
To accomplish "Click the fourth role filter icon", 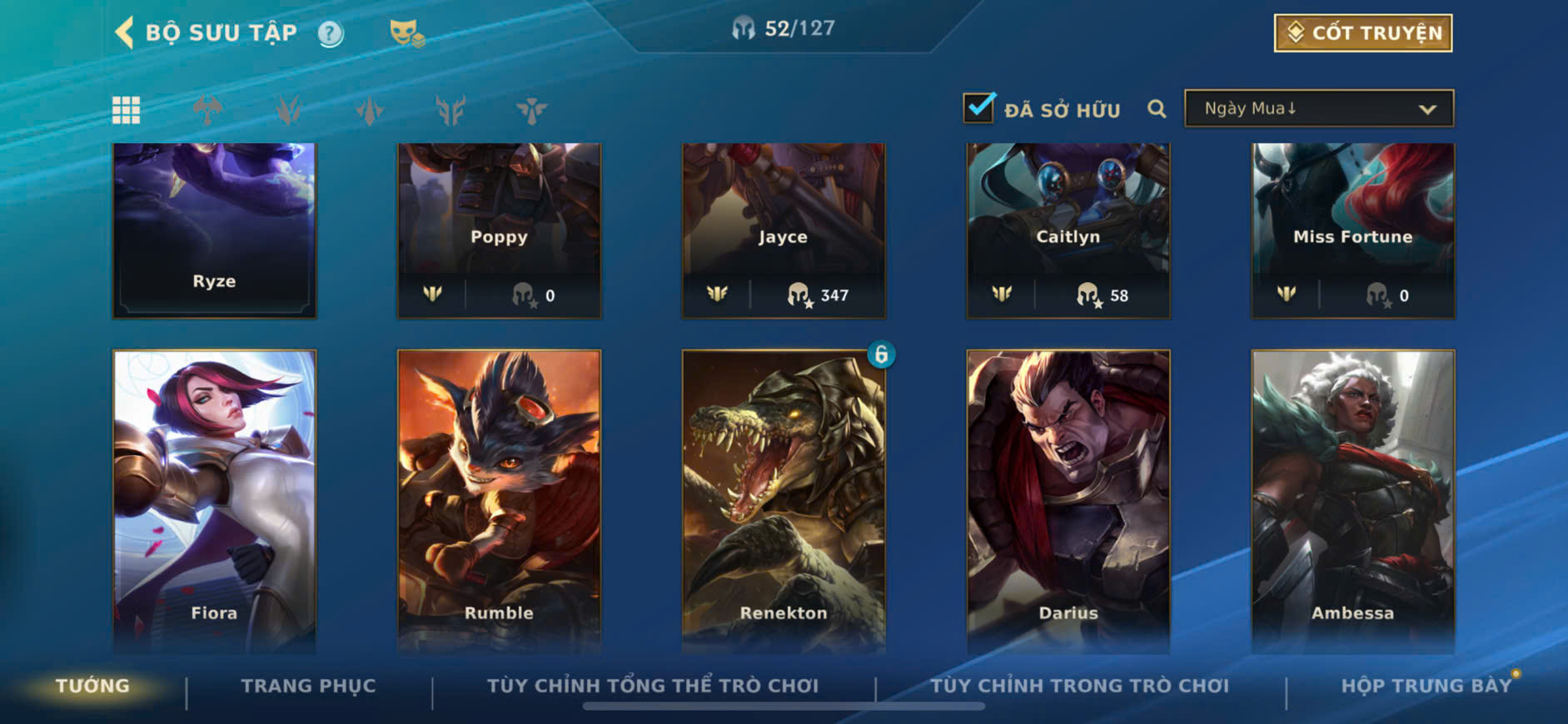I will click(450, 110).
